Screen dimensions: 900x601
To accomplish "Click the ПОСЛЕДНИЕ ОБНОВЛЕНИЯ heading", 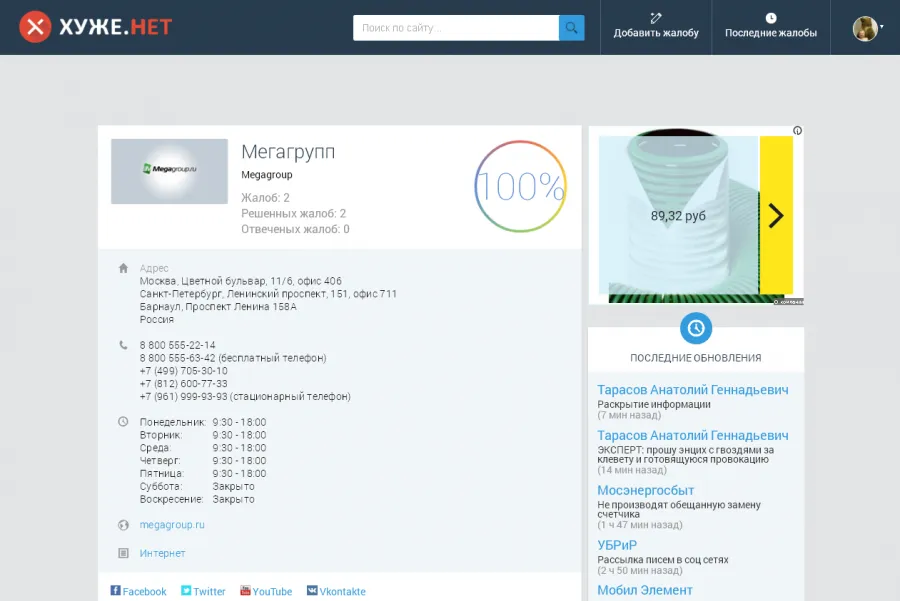I will tap(696, 358).
